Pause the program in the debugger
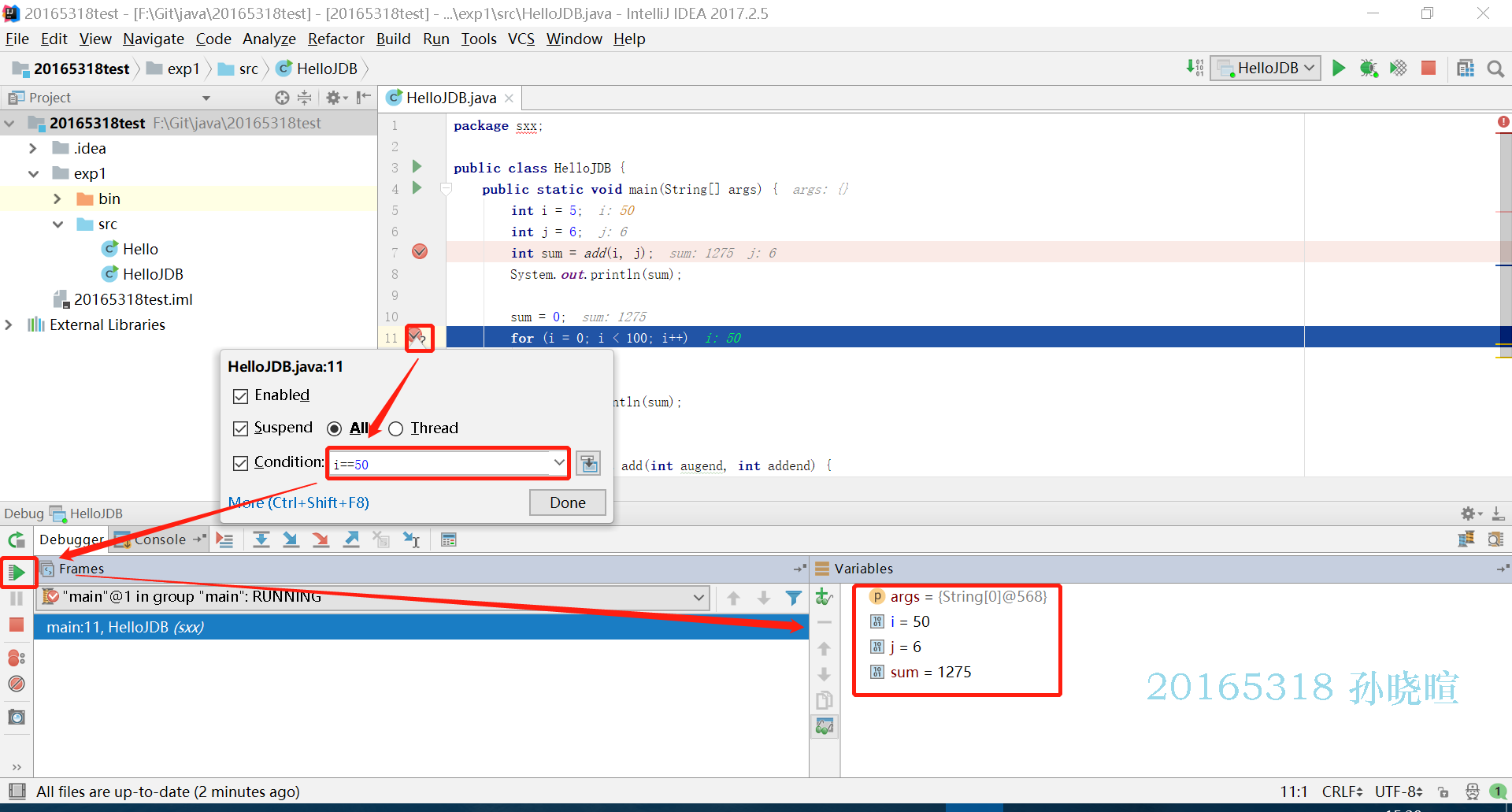 point(17,599)
